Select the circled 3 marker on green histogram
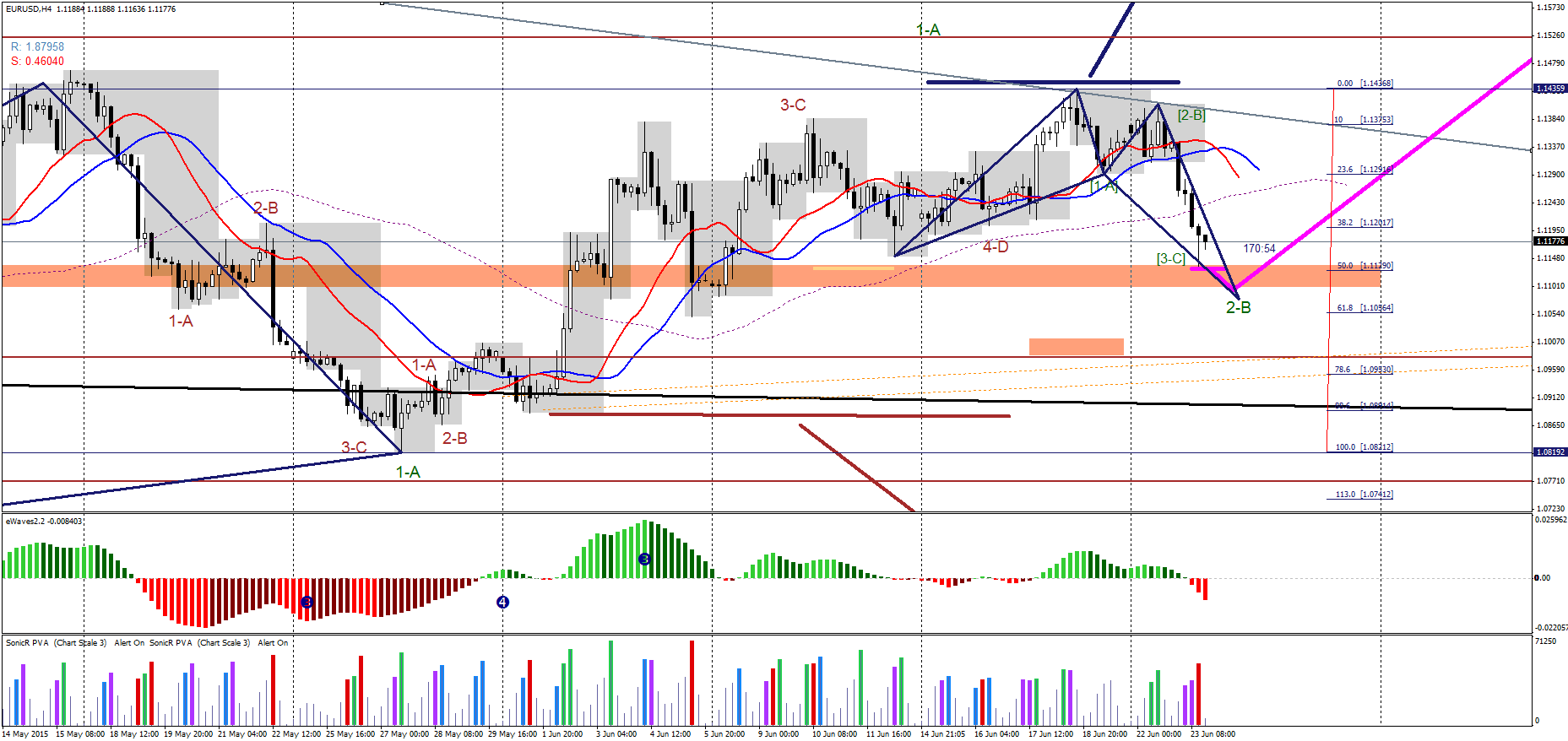Viewport: 1568px width, 741px height. click(x=644, y=559)
